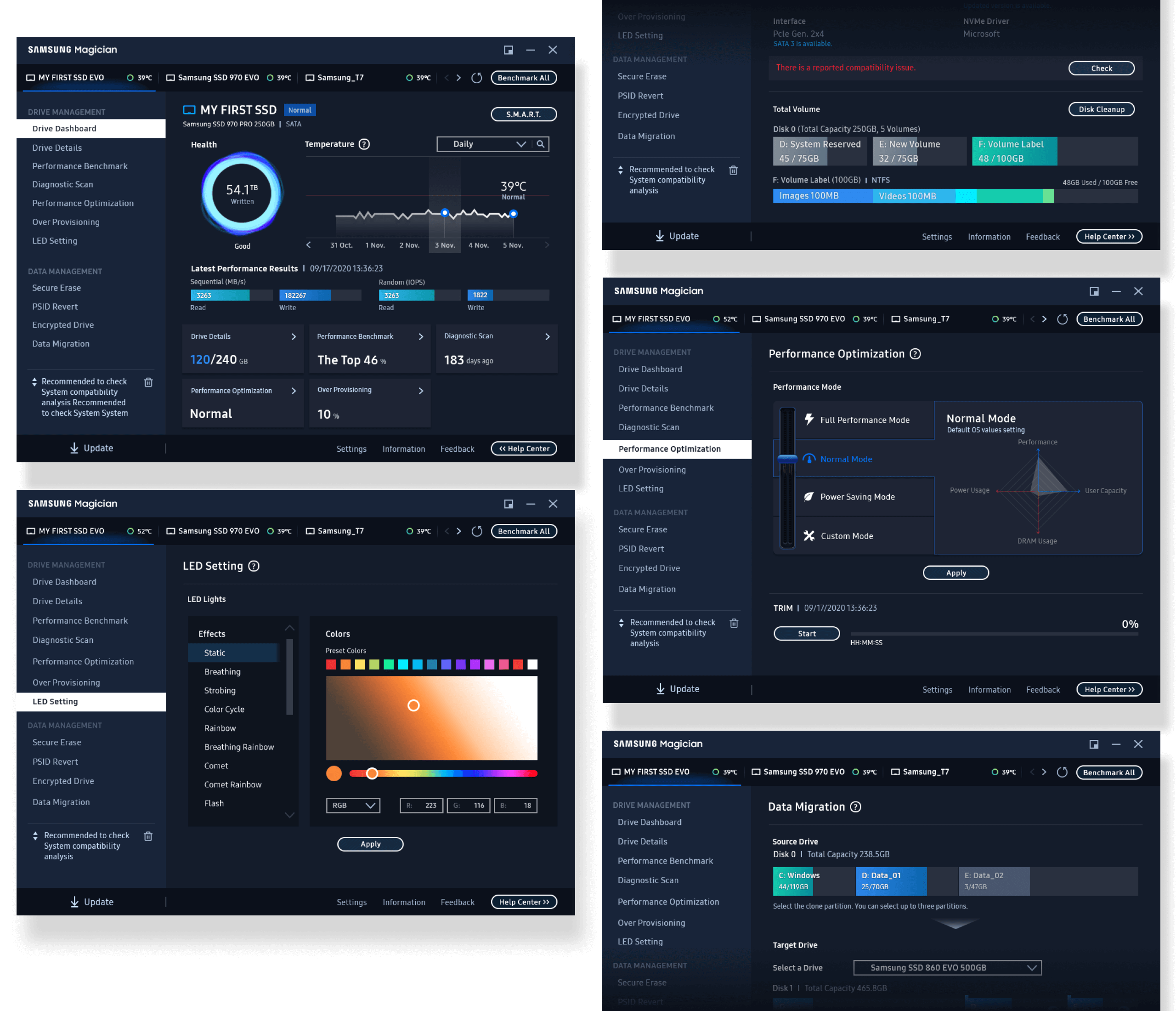Open Secure Erase in LED Setting window sidebar

point(57,743)
